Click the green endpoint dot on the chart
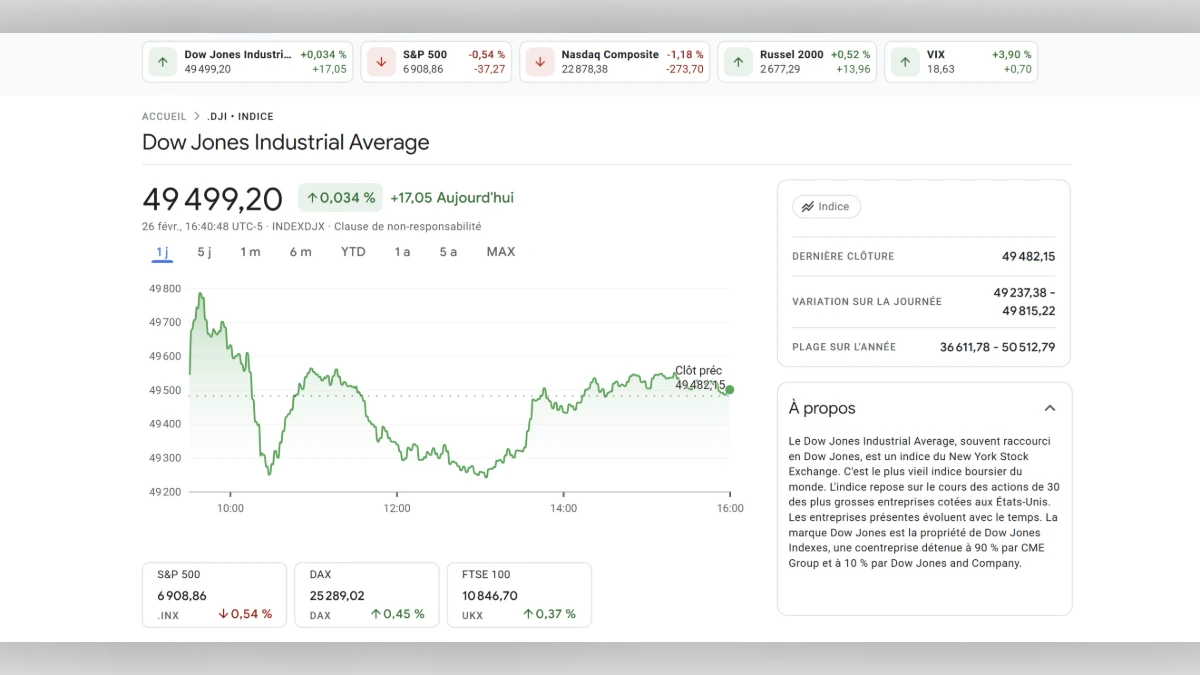The width and height of the screenshot is (1200, 675). coord(728,389)
